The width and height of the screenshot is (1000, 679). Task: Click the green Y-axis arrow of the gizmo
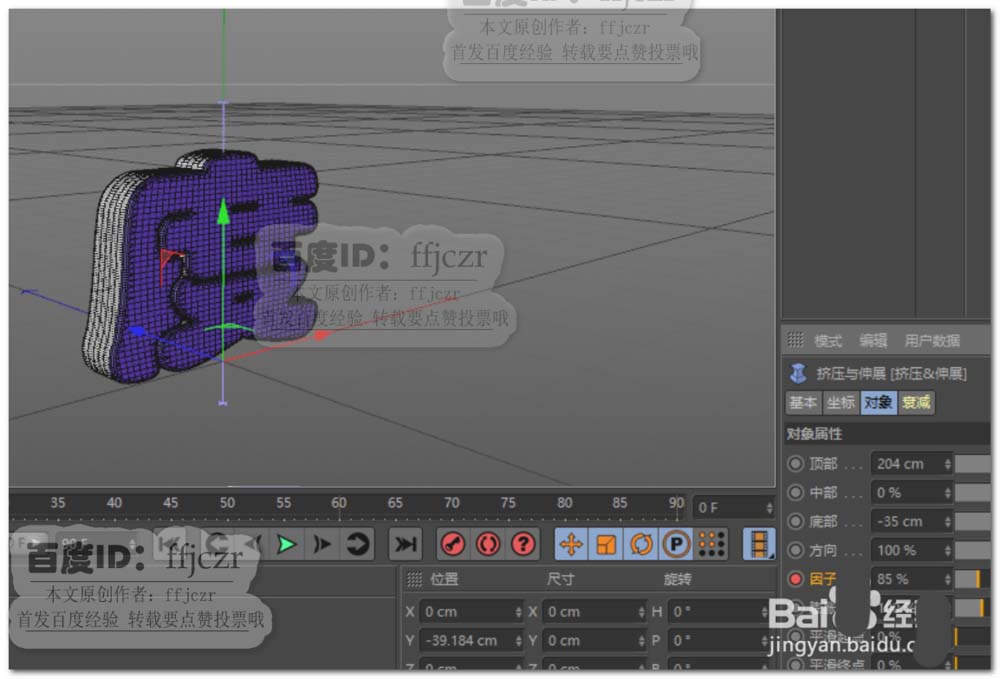[x=223, y=212]
